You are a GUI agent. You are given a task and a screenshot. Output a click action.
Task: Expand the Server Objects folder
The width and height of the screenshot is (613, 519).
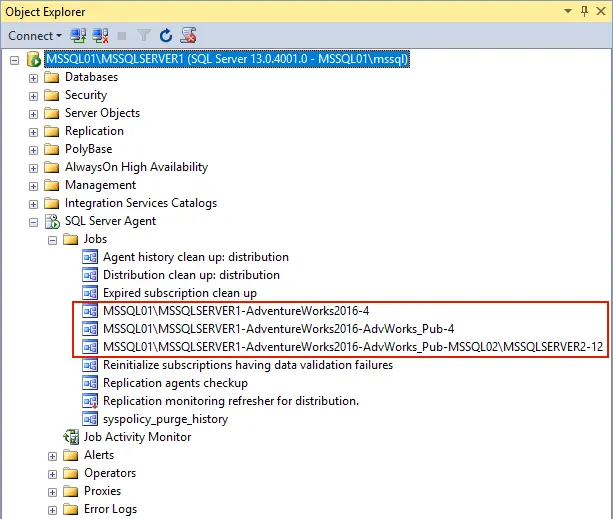33,114
